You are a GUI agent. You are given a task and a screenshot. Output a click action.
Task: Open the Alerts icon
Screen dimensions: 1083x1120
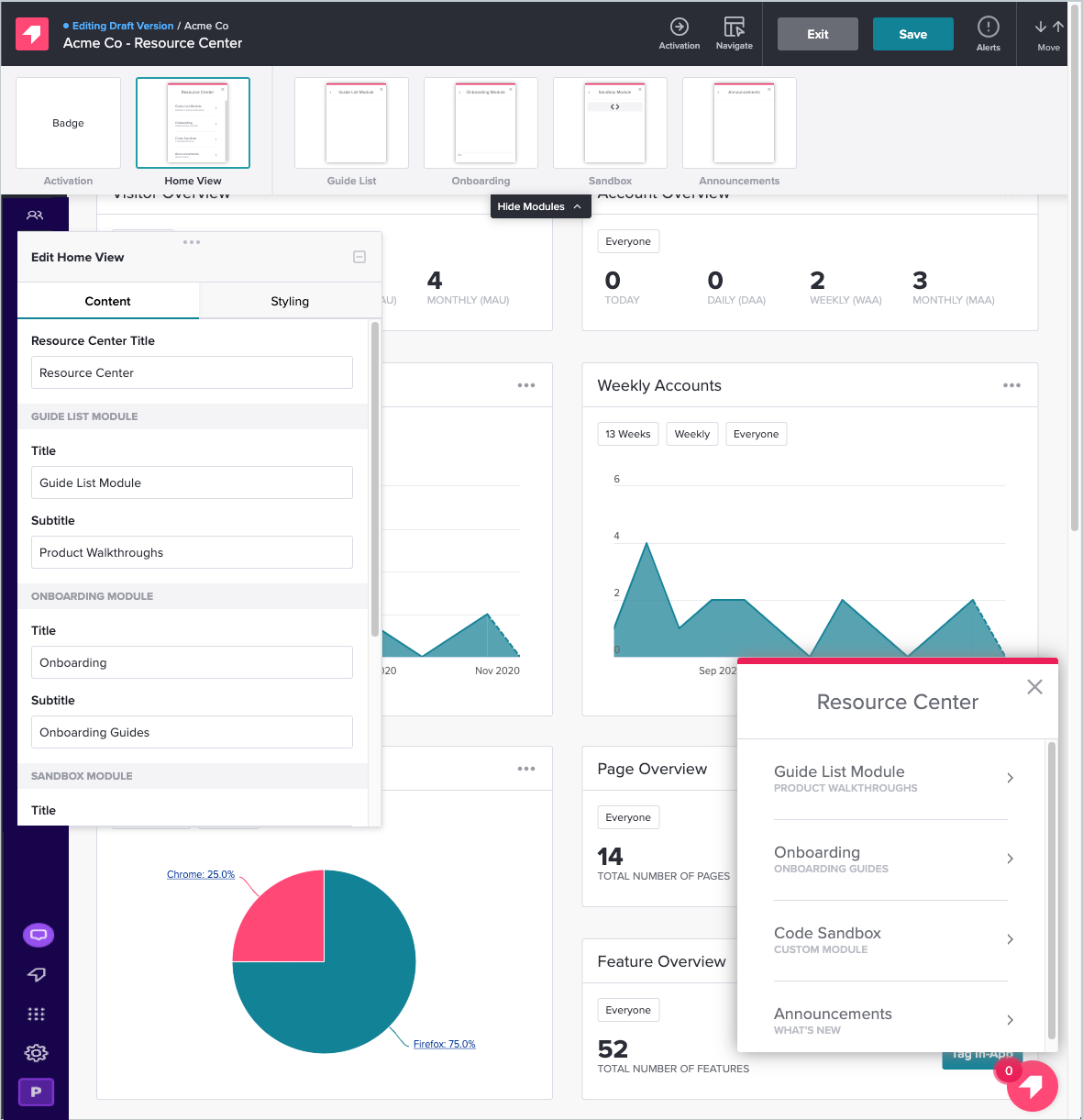988,28
